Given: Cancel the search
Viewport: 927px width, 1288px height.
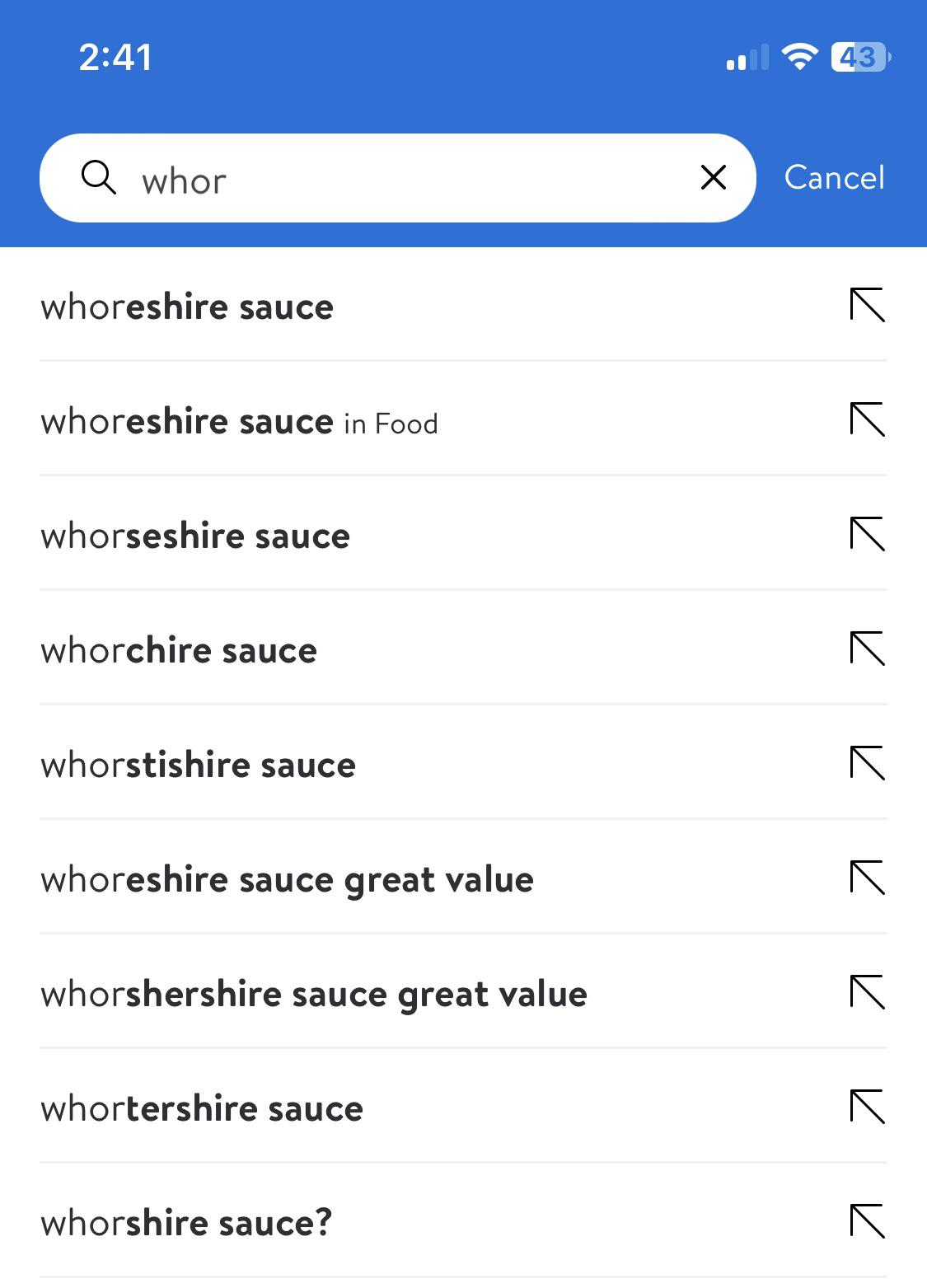Looking at the screenshot, I should (x=834, y=177).
